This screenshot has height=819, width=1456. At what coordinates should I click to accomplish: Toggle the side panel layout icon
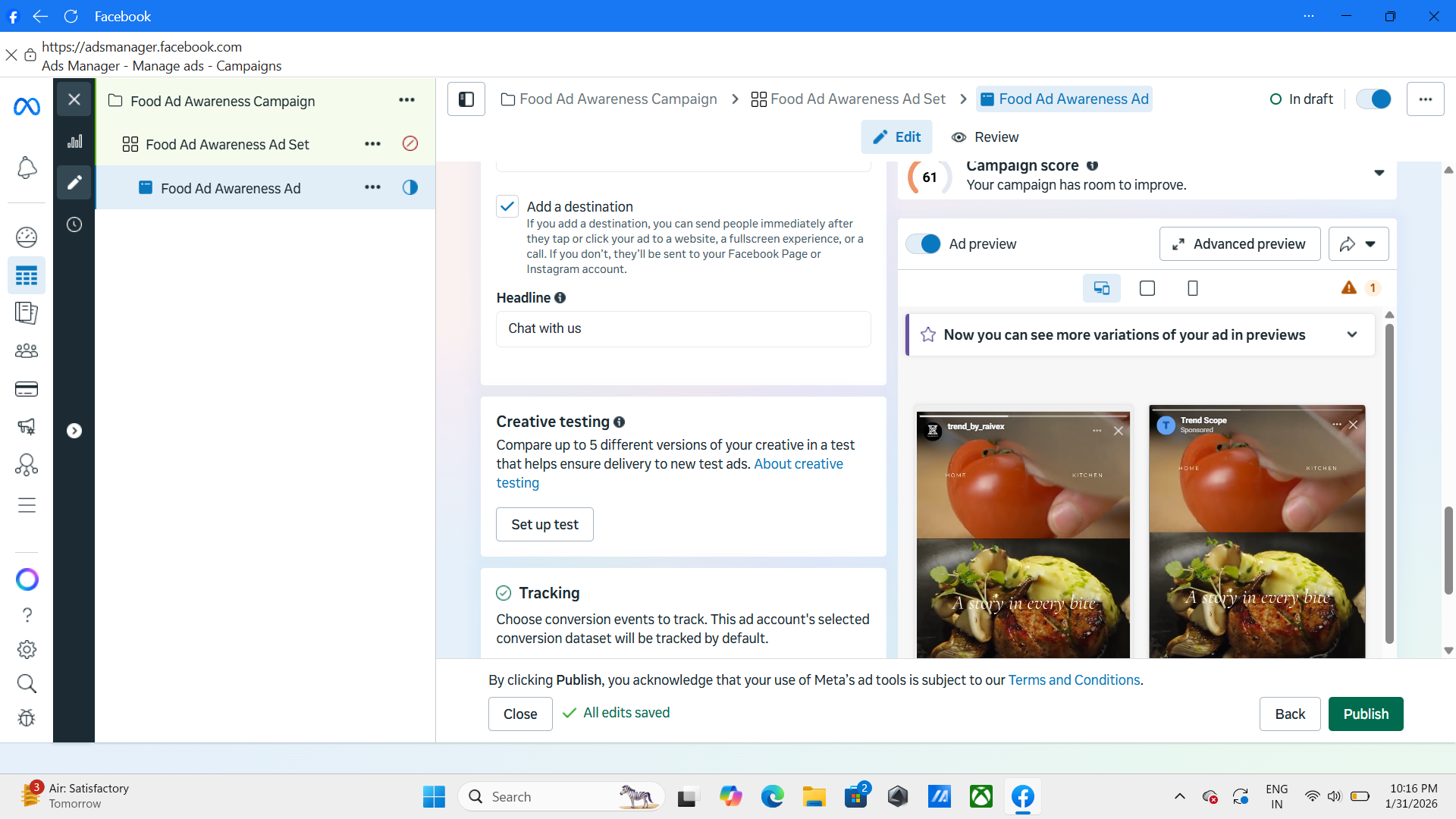pyautogui.click(x=466, y=99)
